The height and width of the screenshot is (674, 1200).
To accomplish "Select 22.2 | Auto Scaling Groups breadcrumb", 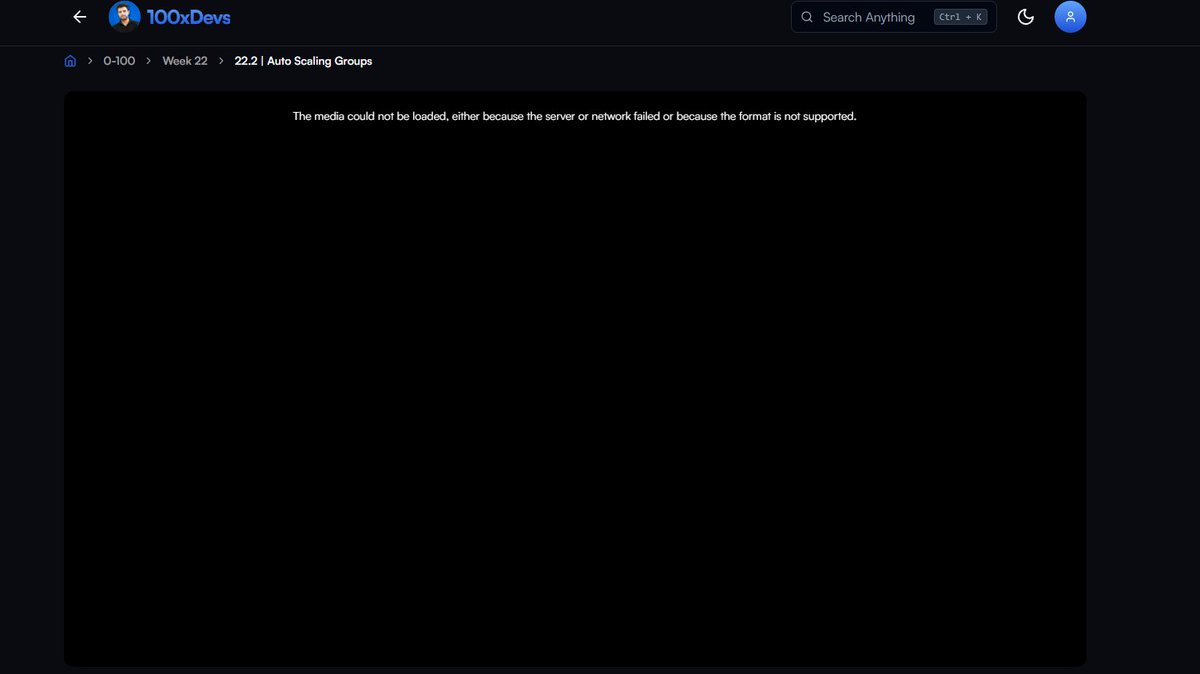I will [x=303, y=61].
